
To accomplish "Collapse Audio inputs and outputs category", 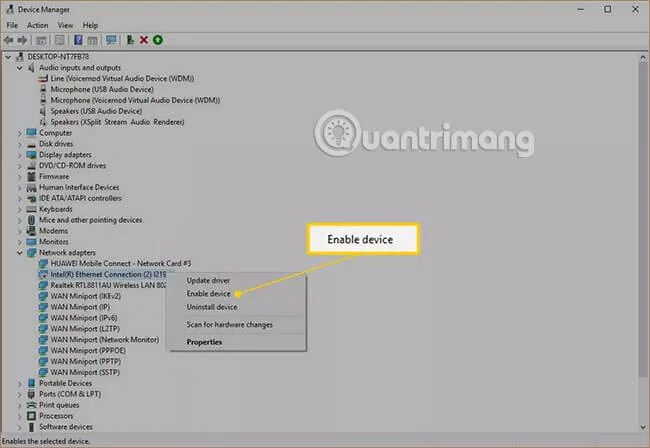I will pyautogui.click(x=19, y=68).
